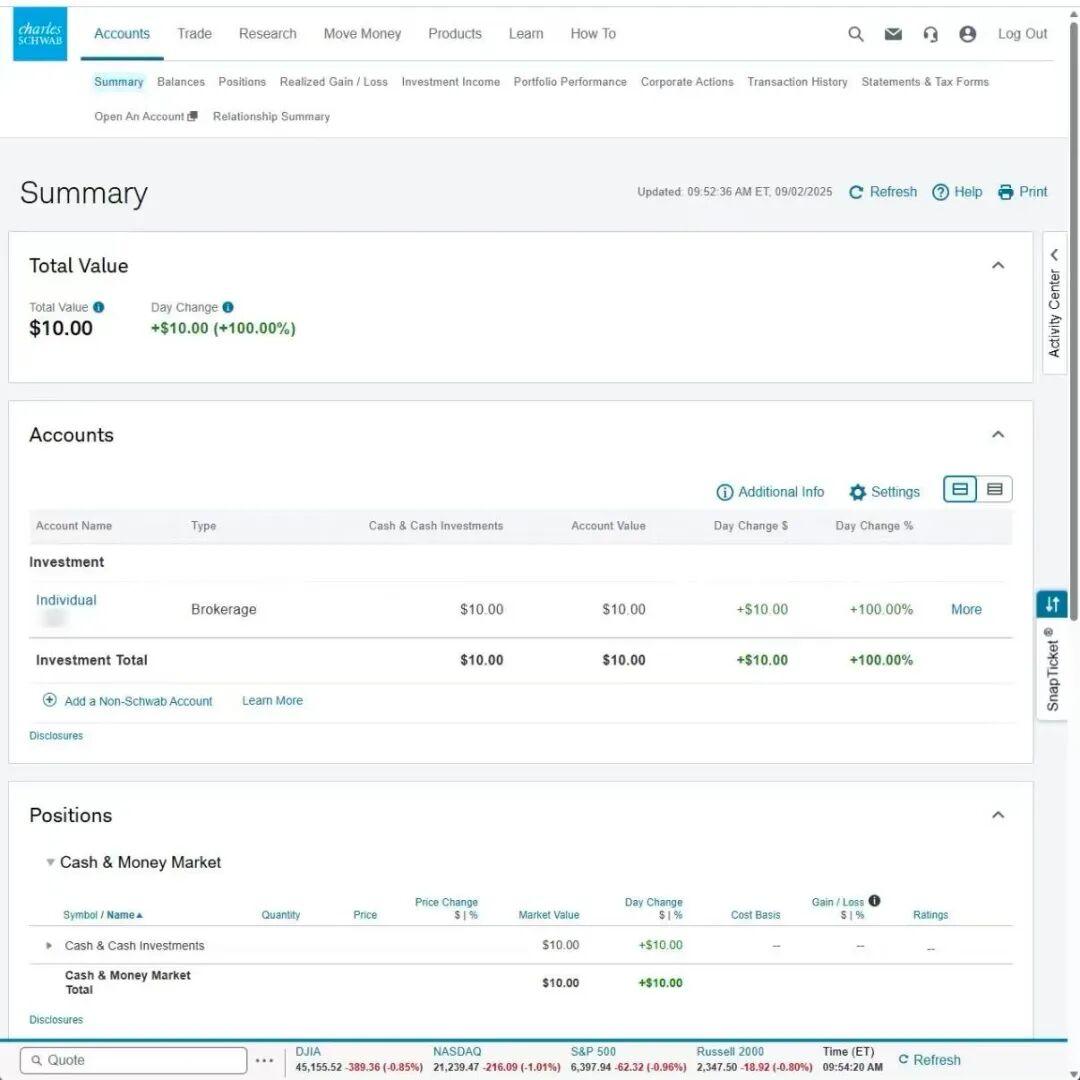1080x1080 pixels.
Task: Open the Trade main menu
Action: click(x=194, y=34)
